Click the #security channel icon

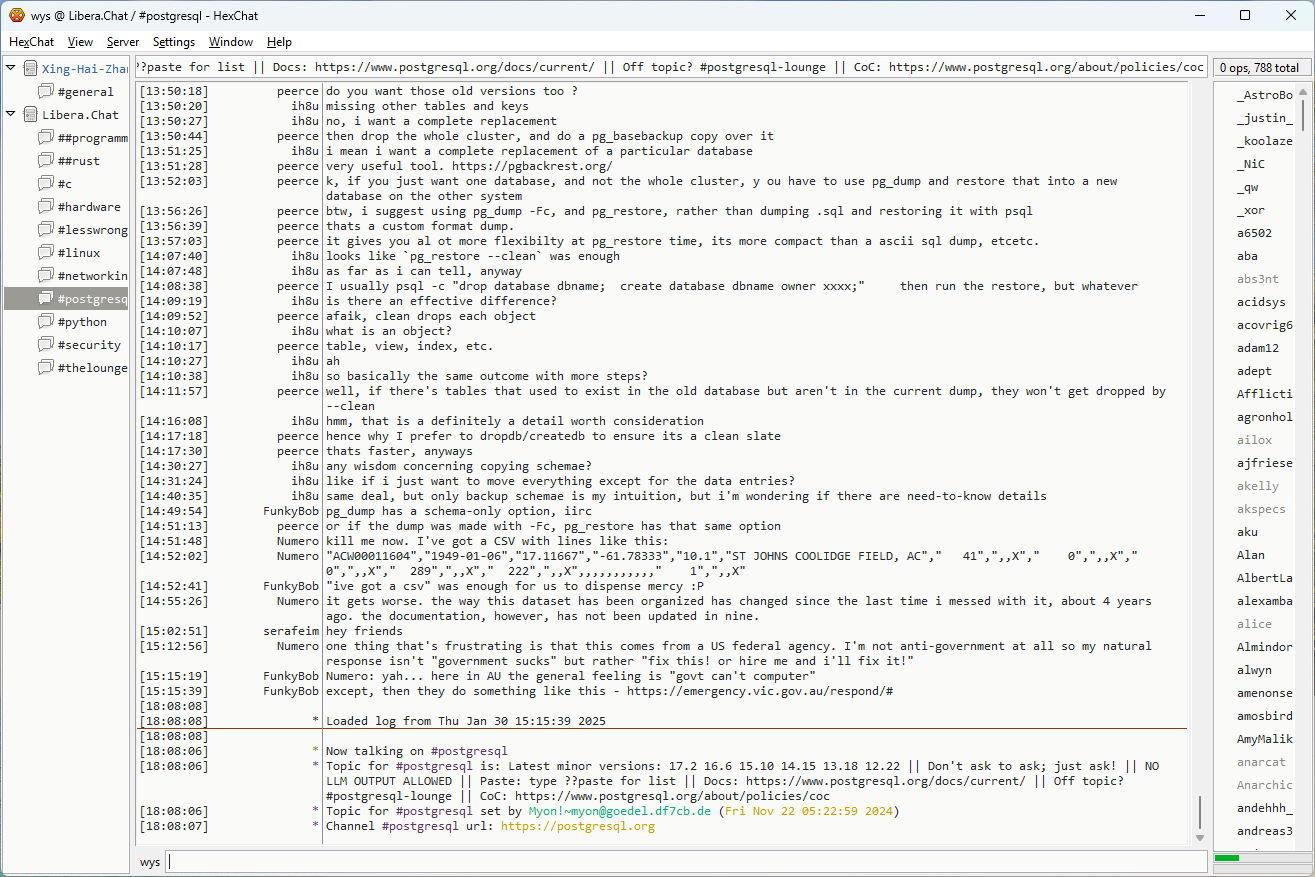click(x=46, y=345)
